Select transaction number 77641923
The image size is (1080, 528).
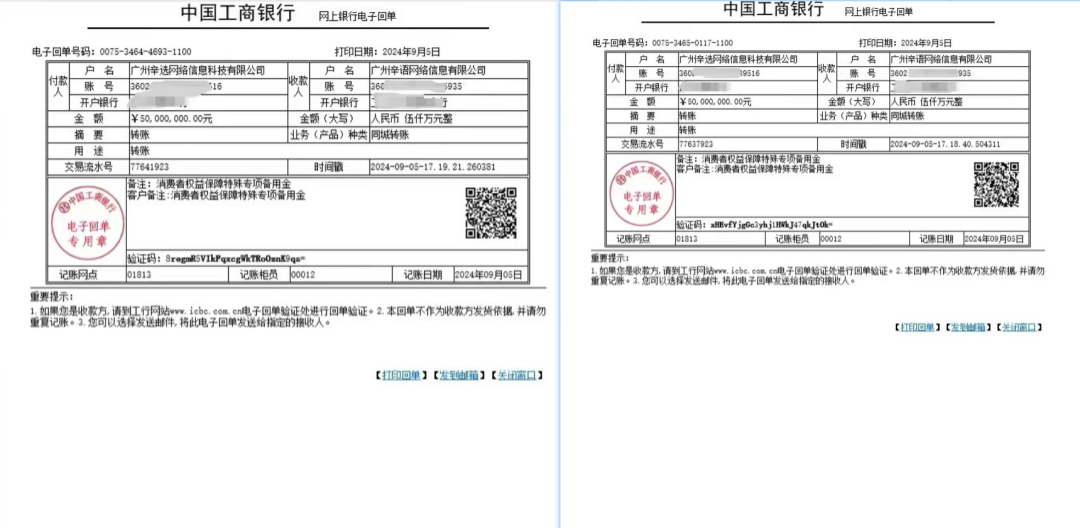pyautogui.click(x=149, y=167)
